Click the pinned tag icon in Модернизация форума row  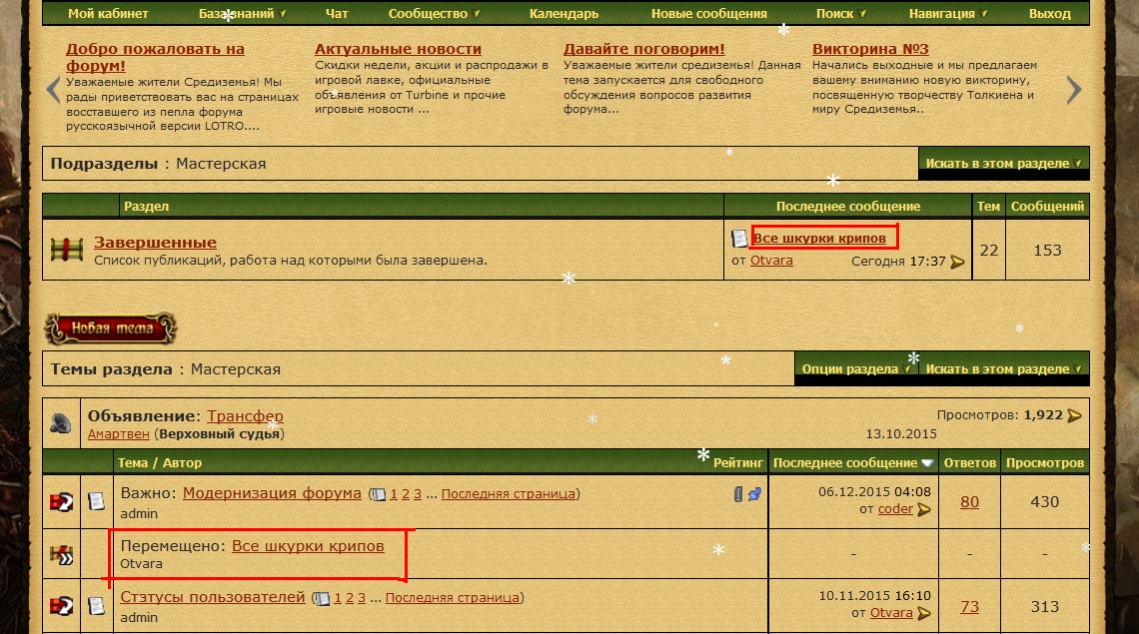tap(755, 494)
